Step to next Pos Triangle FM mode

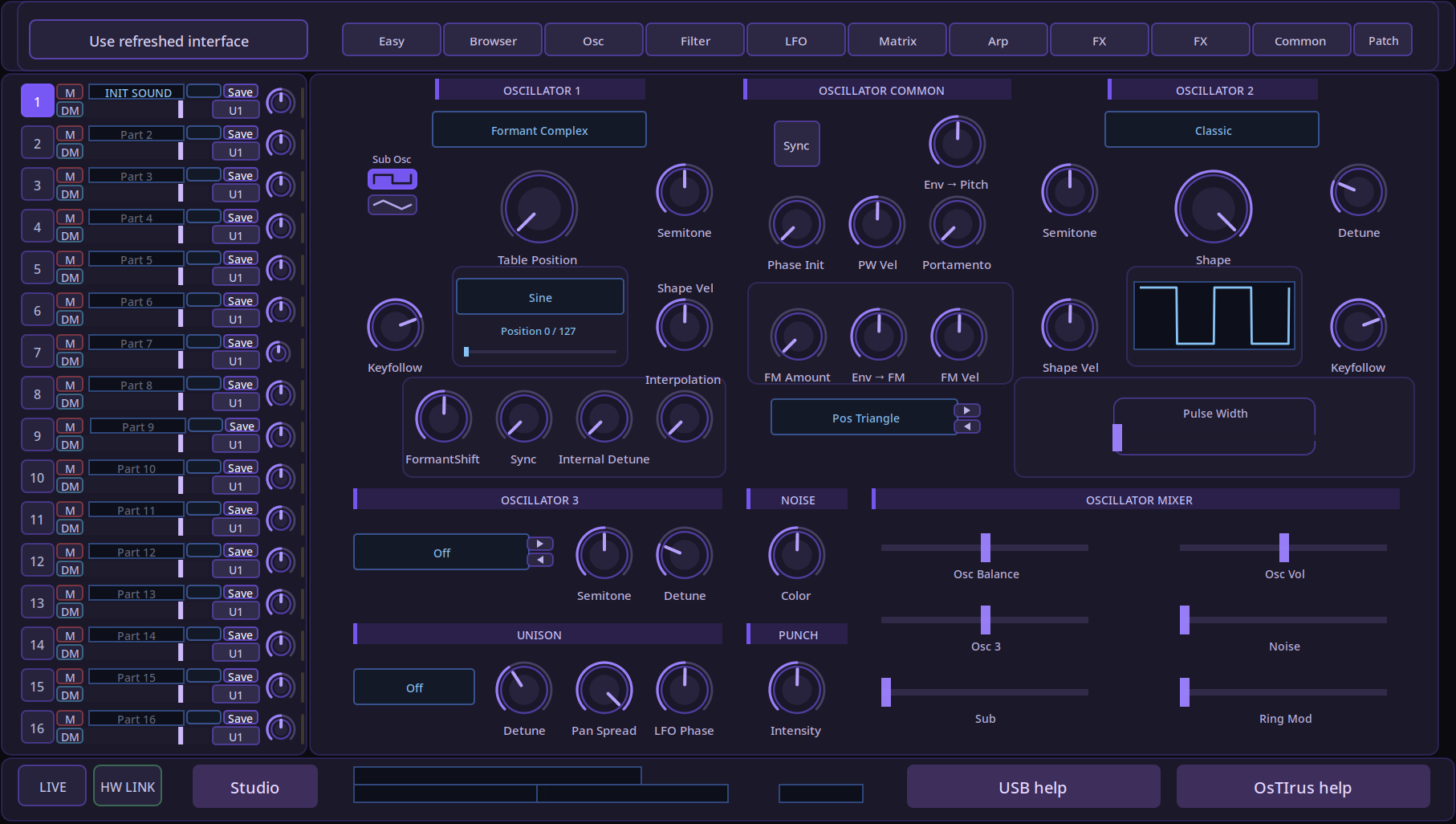(x=967, y=410)
